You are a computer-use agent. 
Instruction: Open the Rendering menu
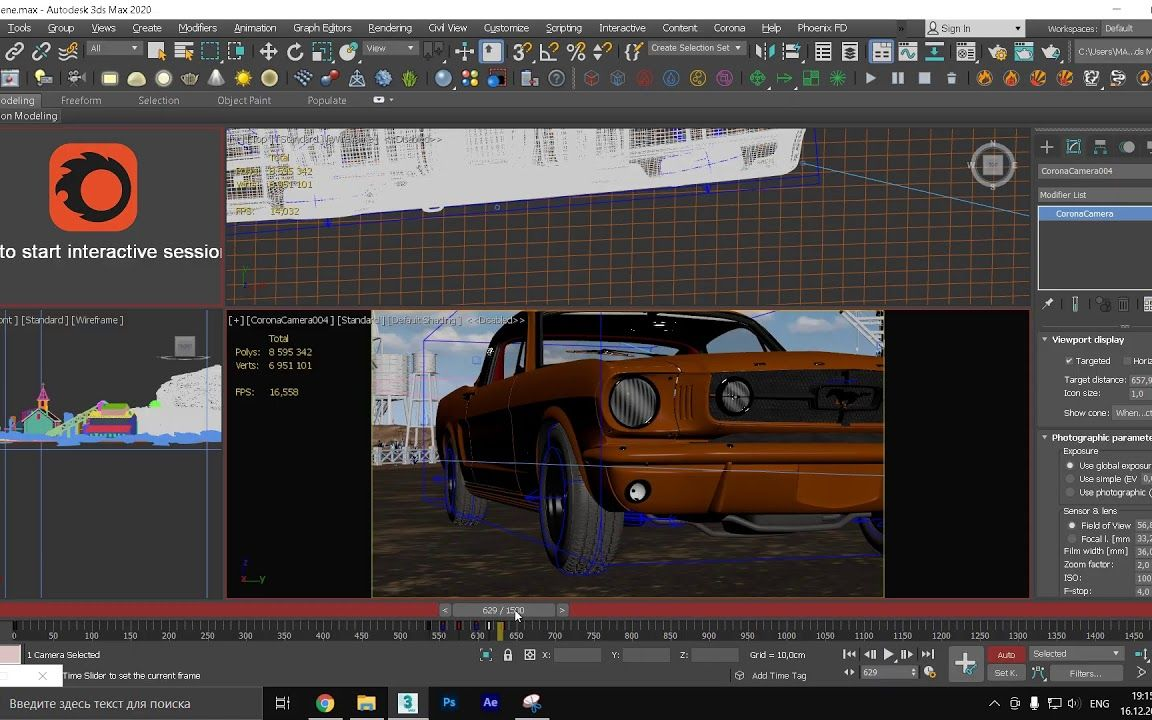389,28
